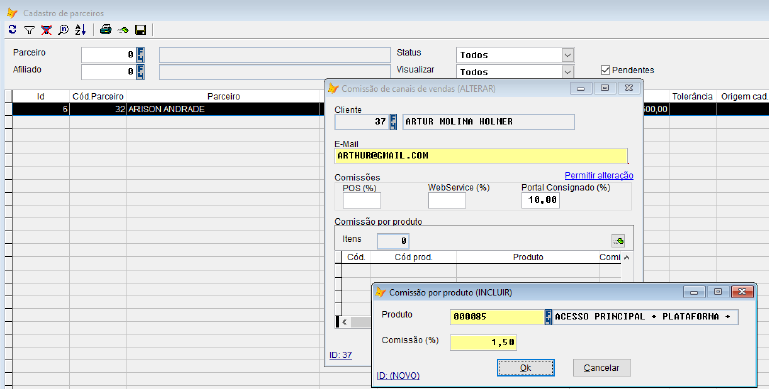The width and height of the screenshot is (769, 389).
Task: Click the Comissão (%) input field
Action: [483, 342]
